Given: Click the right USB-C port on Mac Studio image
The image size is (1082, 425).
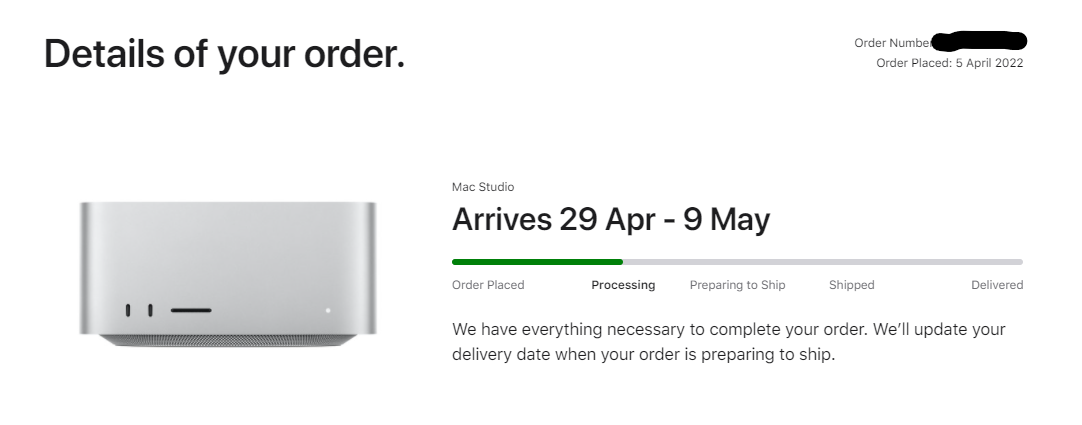Looking at the screenshot, I should pyautogui.click(x=150, y=310).
